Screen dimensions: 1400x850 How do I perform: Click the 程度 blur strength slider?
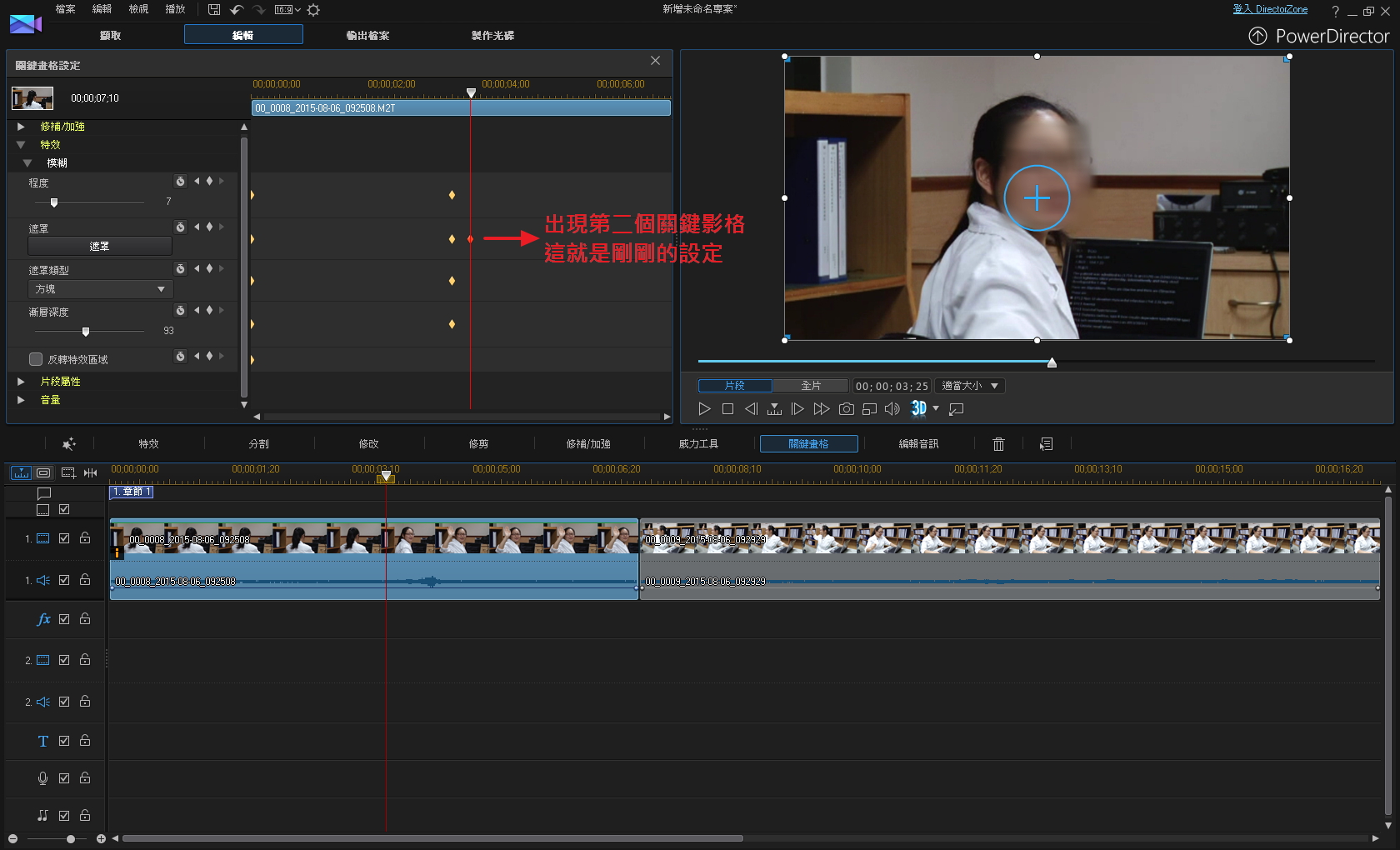54,202
